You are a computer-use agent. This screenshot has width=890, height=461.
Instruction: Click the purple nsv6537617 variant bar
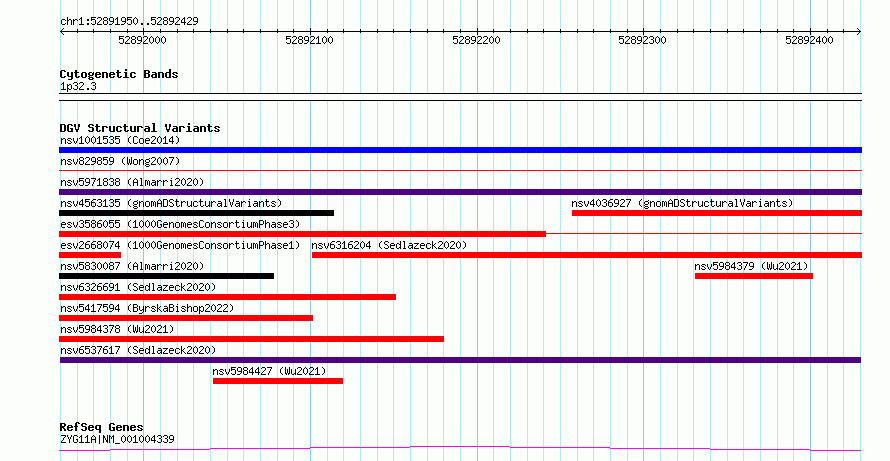(x=460, y=360)
